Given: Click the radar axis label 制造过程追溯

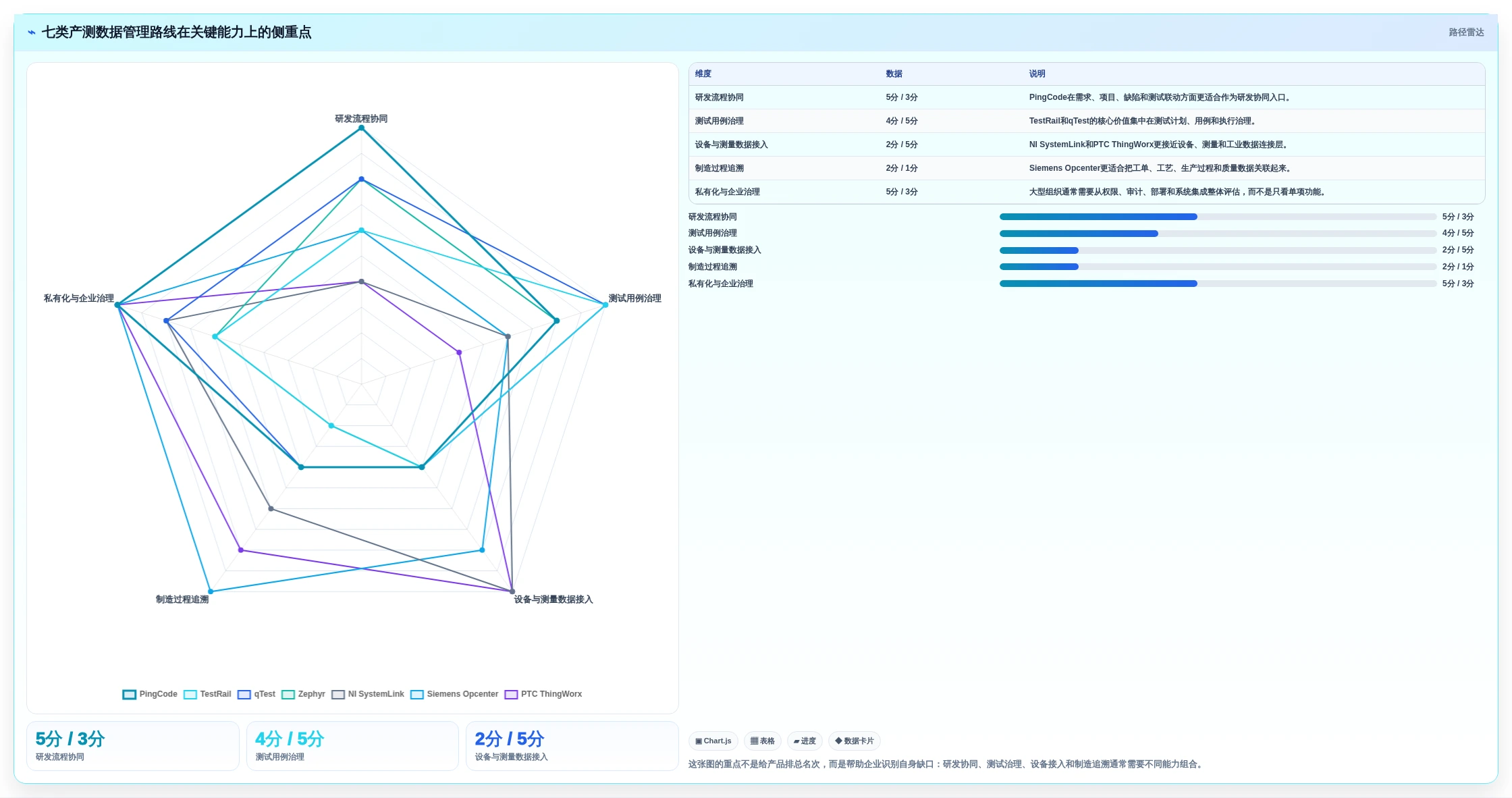Looking at the screenshot, I should click(182, 600).
